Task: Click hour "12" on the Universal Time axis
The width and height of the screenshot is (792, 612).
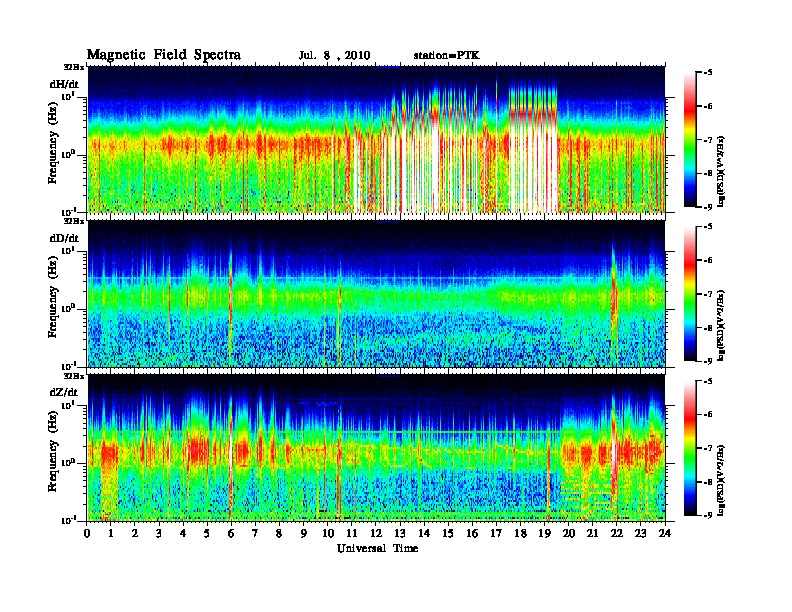Action: point(375,533)
